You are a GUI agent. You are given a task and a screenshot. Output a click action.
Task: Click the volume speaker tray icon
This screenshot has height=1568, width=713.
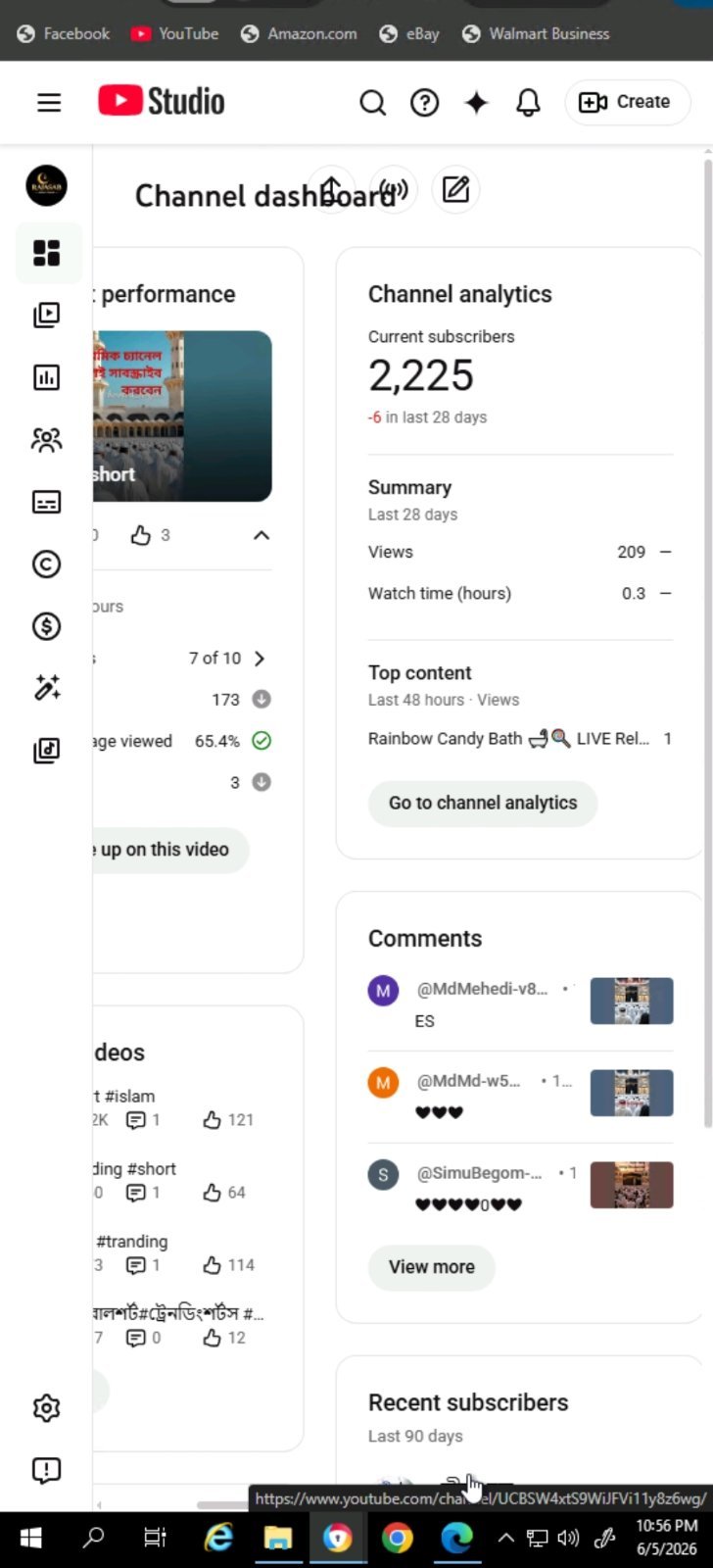[568, 1539]
